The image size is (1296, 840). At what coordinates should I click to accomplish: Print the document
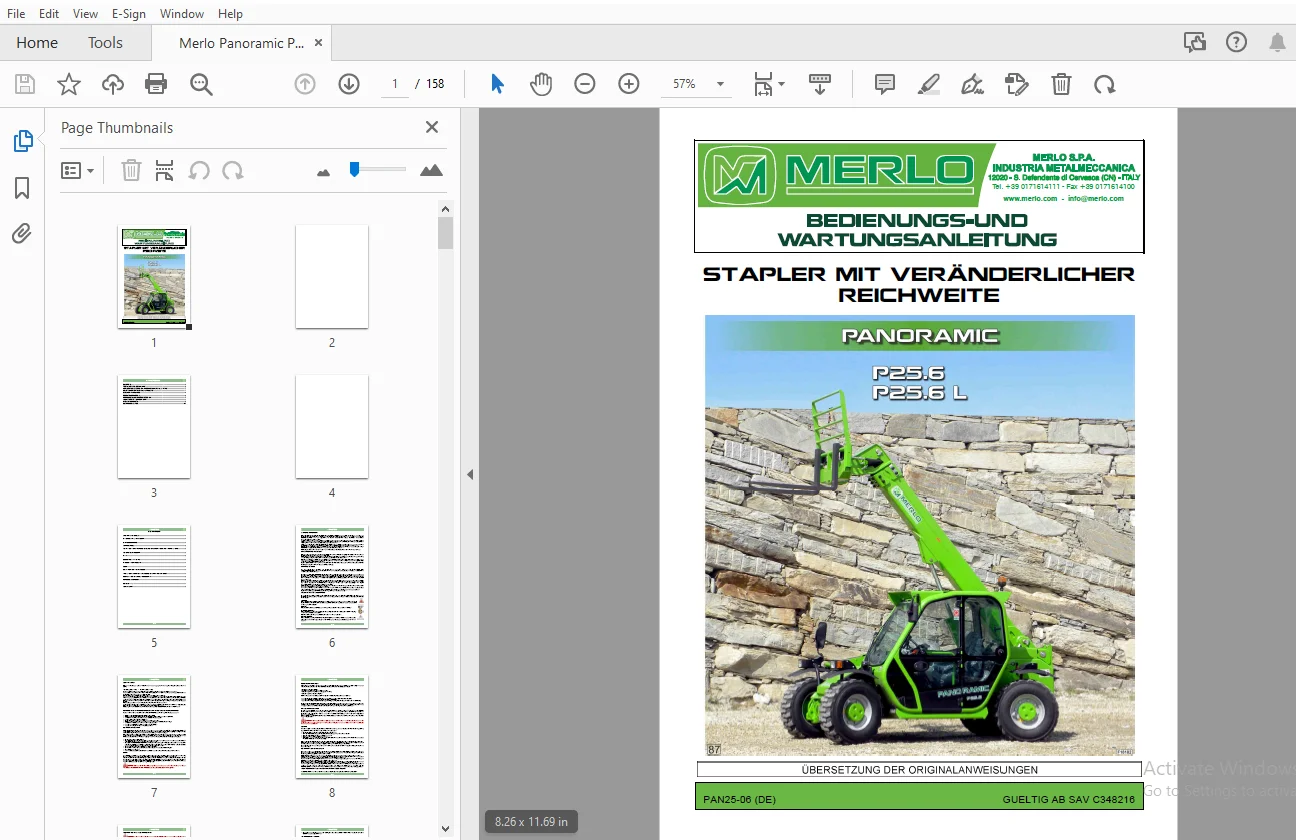point(156,84)
